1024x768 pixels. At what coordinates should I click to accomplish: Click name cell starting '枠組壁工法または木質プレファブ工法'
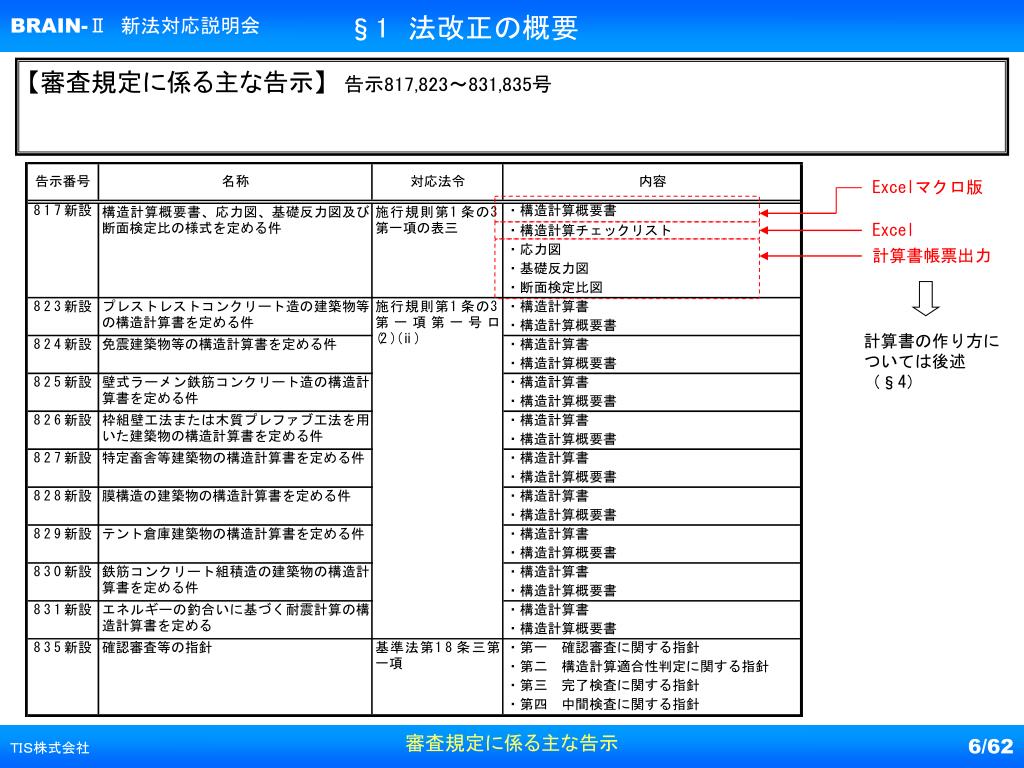click(x=235, y=428)
